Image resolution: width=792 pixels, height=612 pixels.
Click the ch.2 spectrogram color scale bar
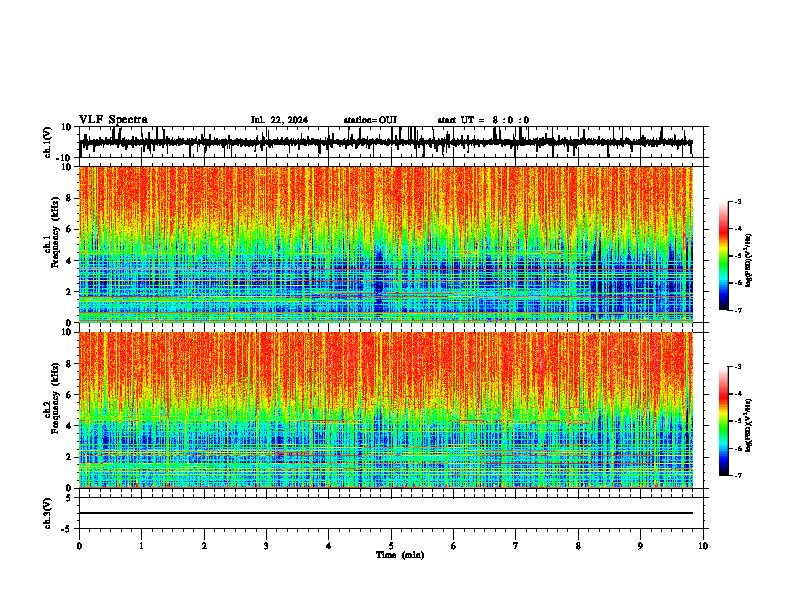724,421
